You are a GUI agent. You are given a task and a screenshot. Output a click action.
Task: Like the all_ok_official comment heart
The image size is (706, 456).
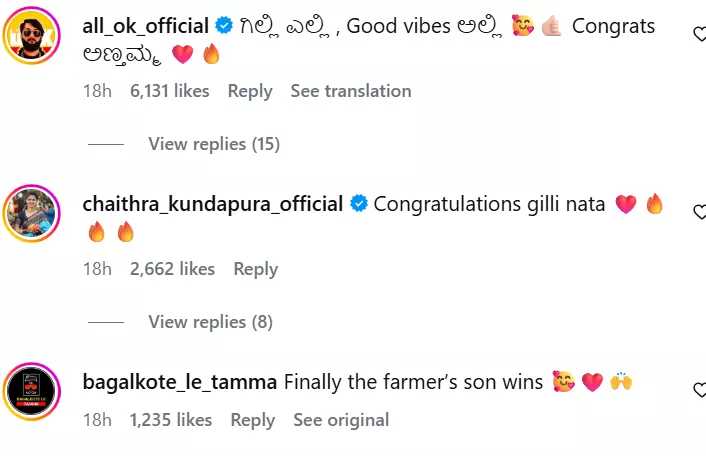point(700,34)
